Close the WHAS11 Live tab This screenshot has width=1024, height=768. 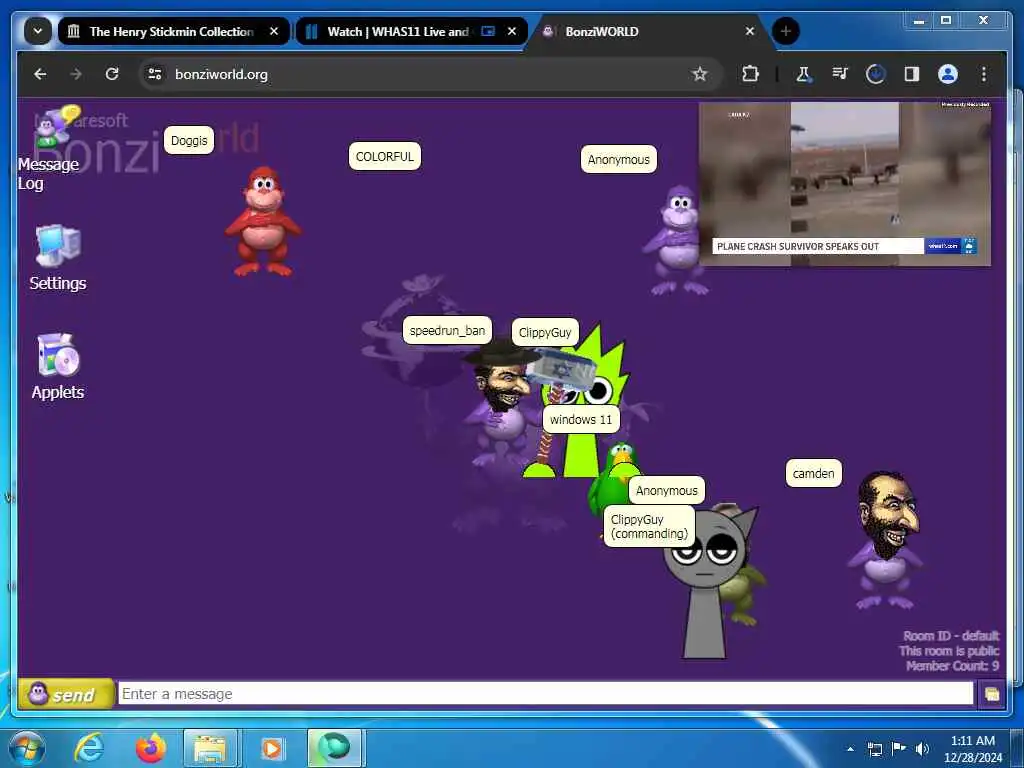[512, 31]
